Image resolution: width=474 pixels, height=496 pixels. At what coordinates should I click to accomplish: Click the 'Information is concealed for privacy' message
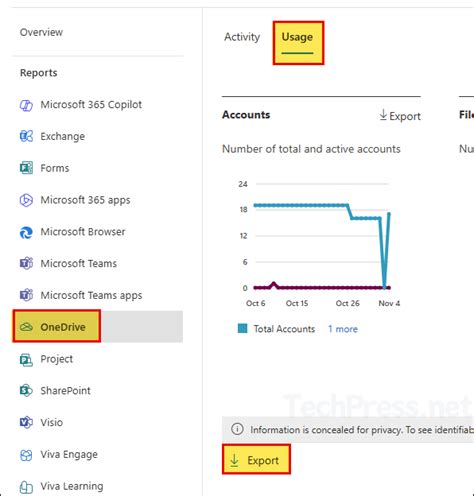point(362,430)
